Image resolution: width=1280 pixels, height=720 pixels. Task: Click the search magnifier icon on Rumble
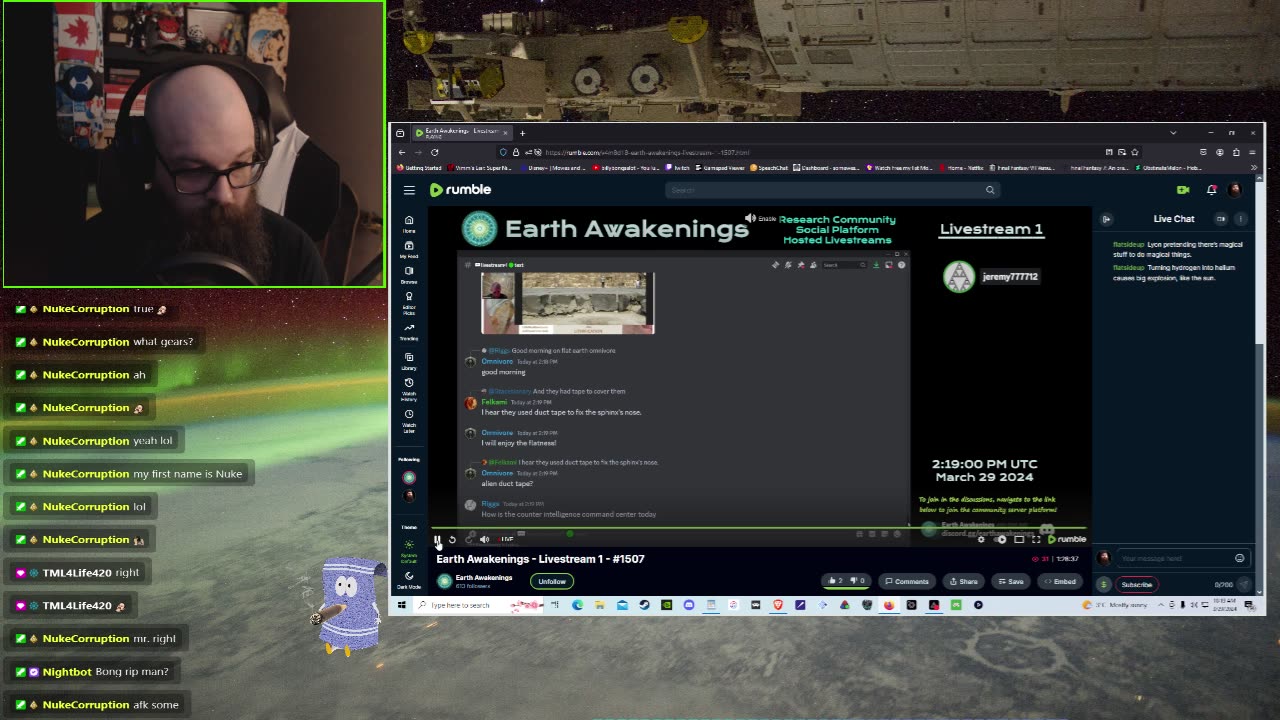point(990,190)
